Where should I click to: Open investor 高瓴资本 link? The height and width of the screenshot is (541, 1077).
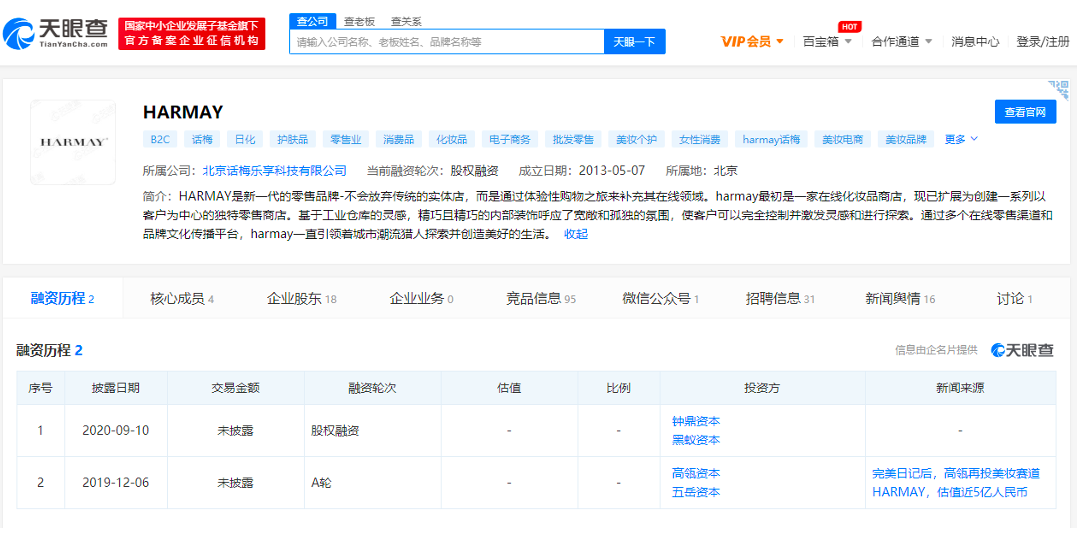point(696,473)
